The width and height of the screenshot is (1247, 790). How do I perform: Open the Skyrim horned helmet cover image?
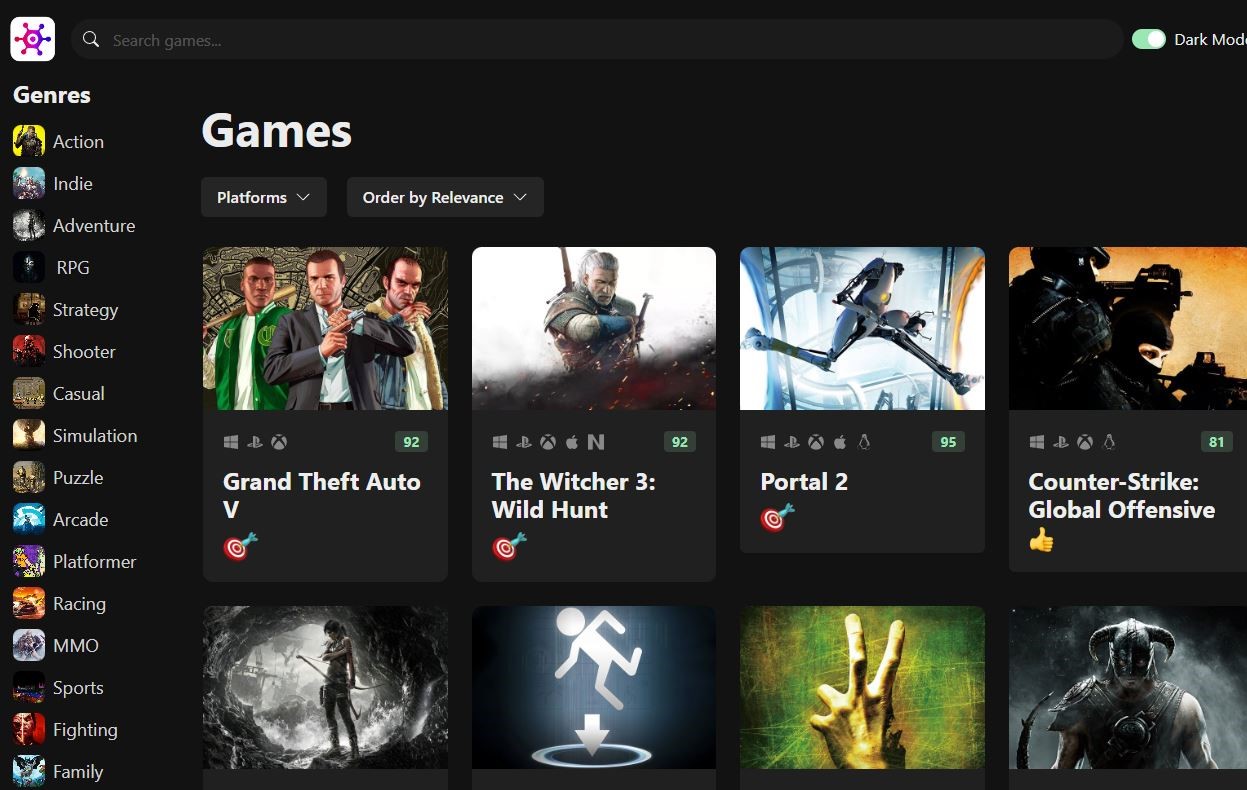coord(1128,687)
